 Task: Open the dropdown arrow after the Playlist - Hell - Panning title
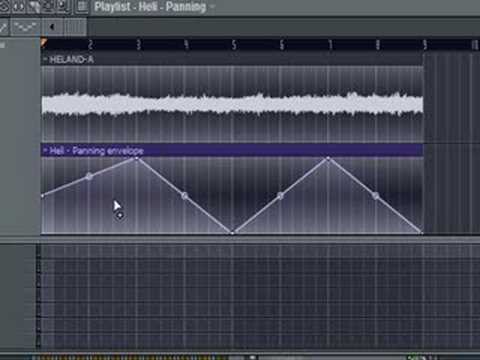[x=212, y=6]
